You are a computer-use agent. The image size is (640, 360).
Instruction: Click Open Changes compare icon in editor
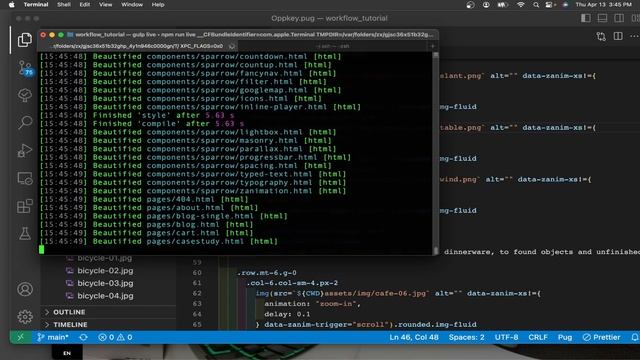601,36
